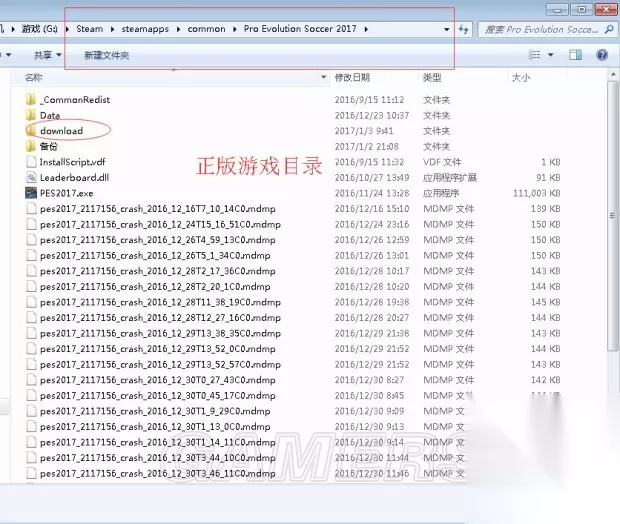Click the search magnifier icon
The height and width of the screenshot is (524, 620).
(x=609, y=29)
